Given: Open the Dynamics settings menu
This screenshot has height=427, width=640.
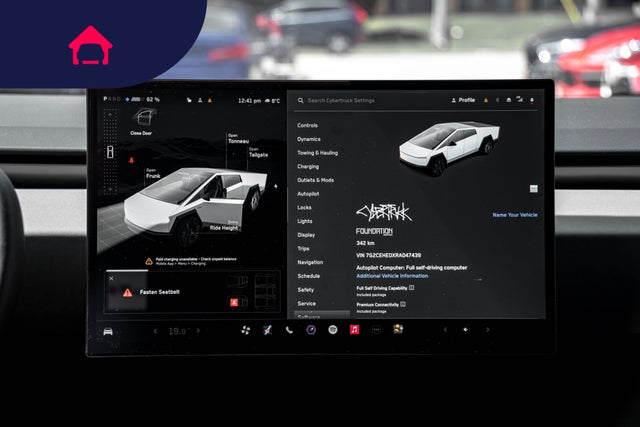Looking at the screenshot, I should (x=309, y=139).
